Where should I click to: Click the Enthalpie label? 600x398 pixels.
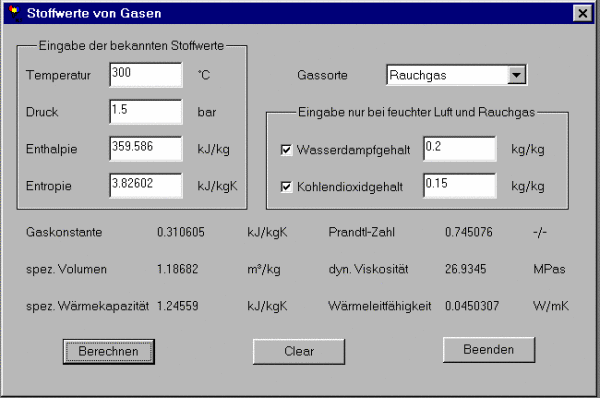tap(52, 149)
